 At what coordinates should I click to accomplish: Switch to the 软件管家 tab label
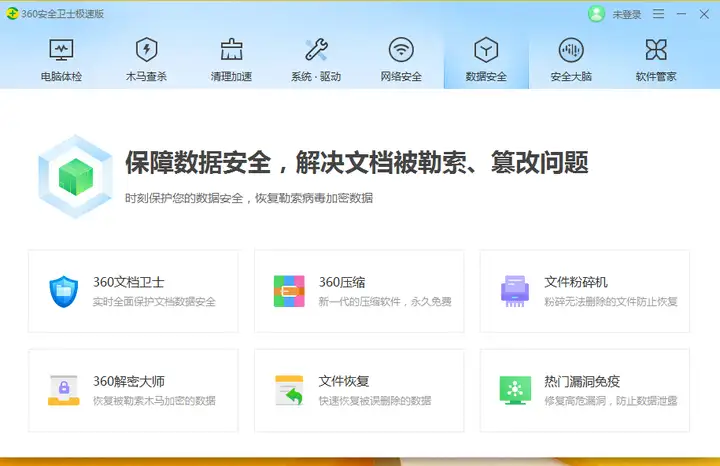tap(656, 76)
